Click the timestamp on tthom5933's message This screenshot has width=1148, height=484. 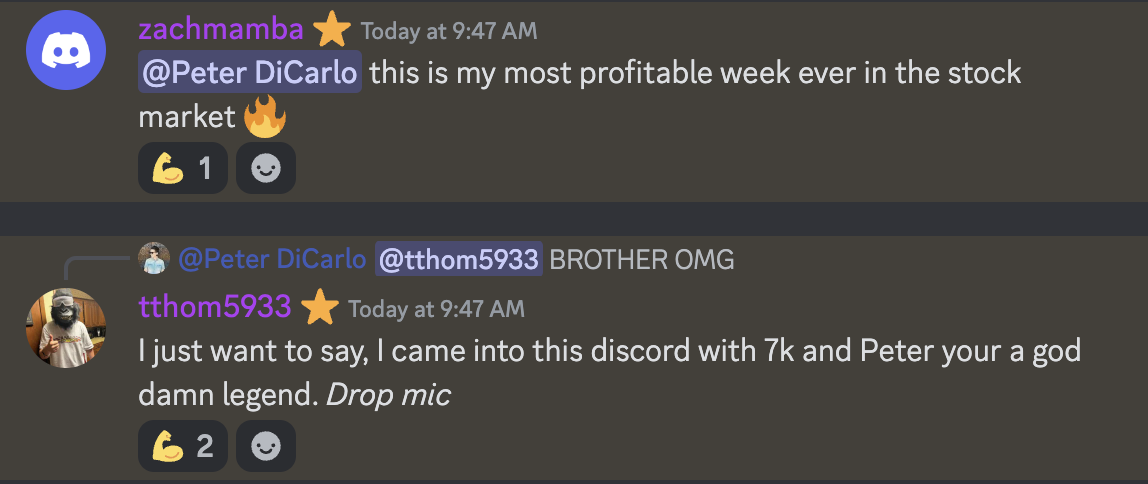tap(437, 308)
